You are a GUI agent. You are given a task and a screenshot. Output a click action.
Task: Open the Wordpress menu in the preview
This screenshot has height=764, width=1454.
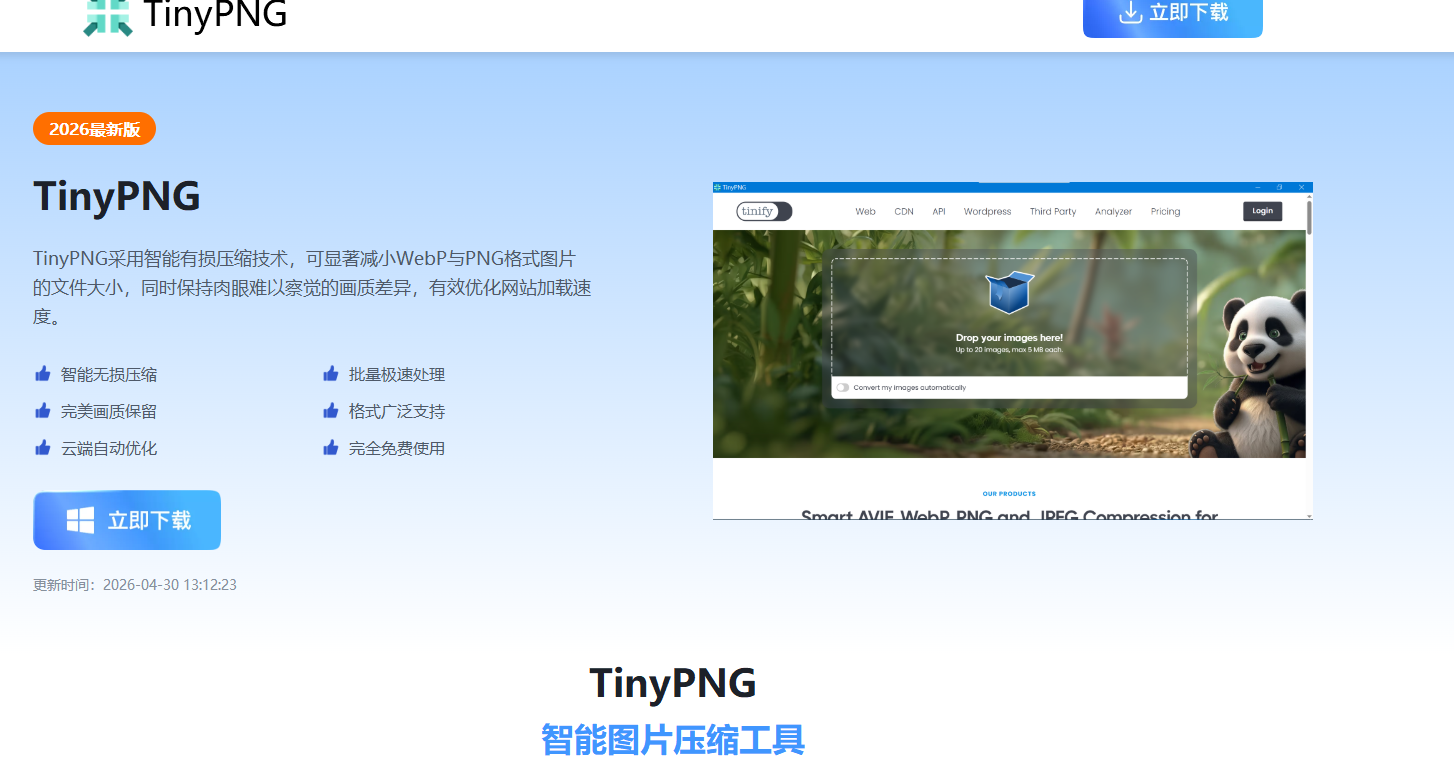pyautogui.click(x=988, y=212)
